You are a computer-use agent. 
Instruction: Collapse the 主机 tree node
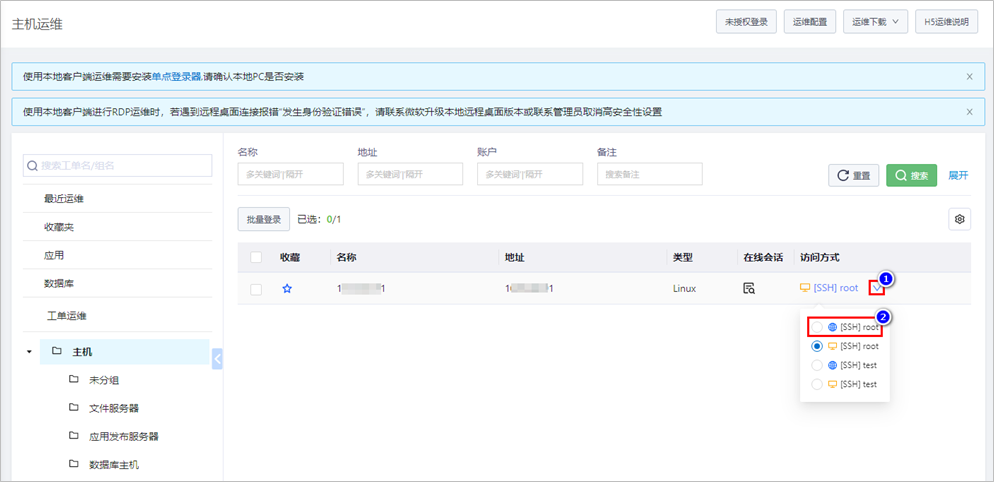(x=29, y=352)
